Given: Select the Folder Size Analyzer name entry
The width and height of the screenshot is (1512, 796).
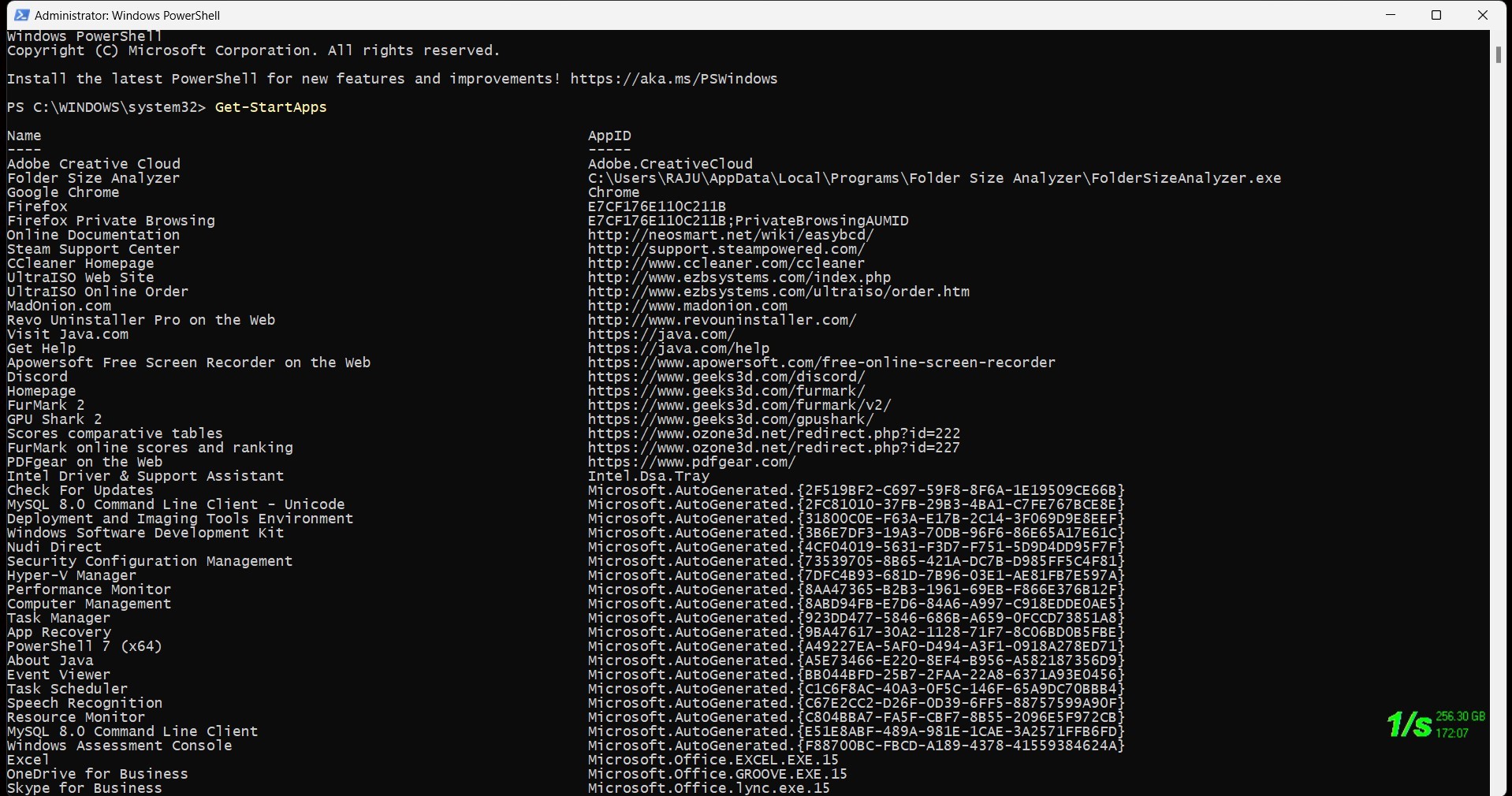Looking at the screenshot, I should 94,178.
